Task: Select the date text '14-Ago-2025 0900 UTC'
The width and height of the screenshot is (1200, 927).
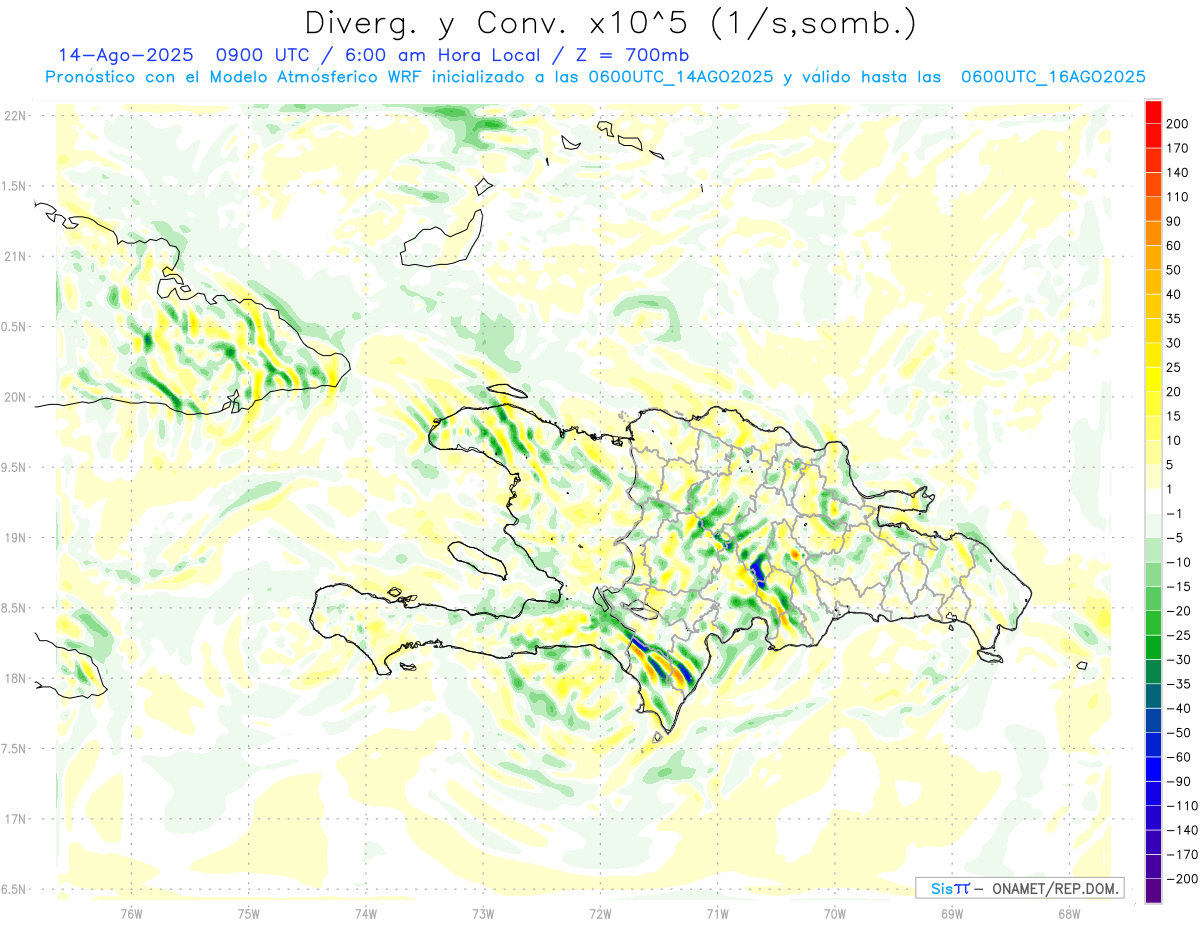Action: pos(184,55)
